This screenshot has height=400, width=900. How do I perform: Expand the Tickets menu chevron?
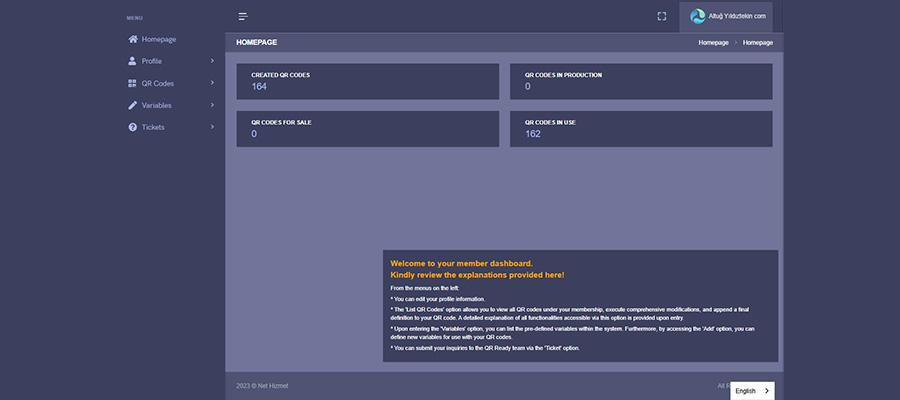(x=212, y=127)
